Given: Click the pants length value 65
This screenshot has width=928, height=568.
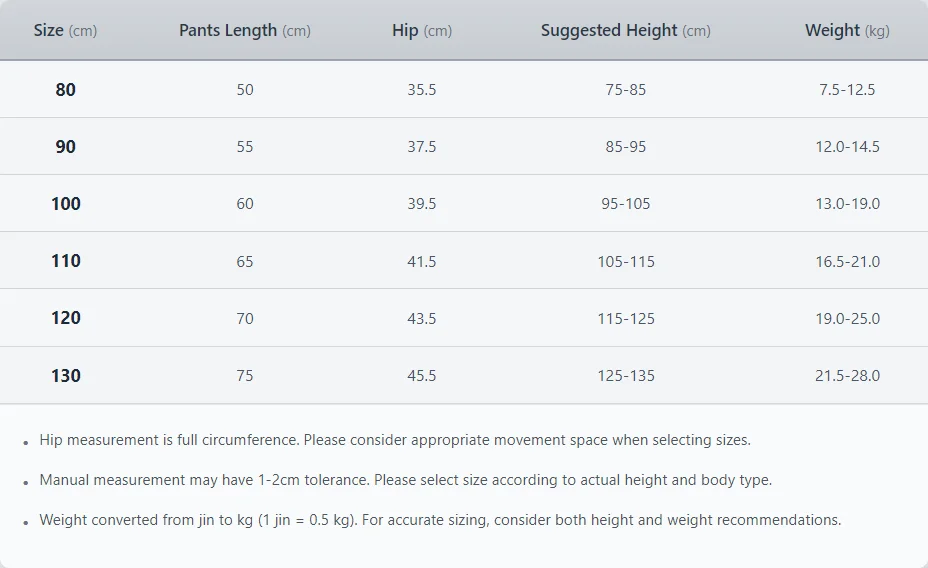Looking at the screenshot, I should click(245, 262).
